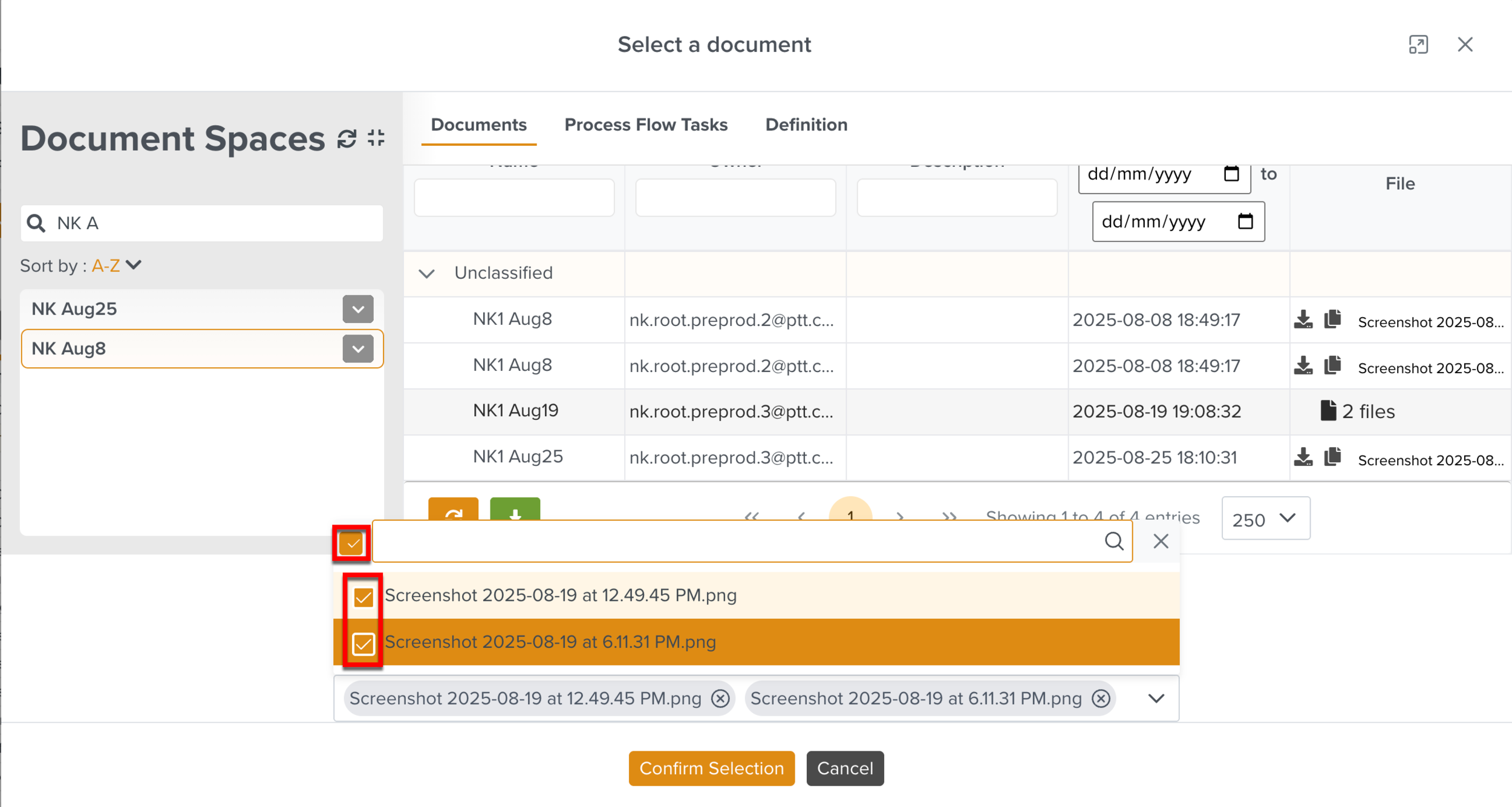Remove the 12.49.45 PM.png chip
The width and height of the screenshot is (1512, 807).
point(720,699)
